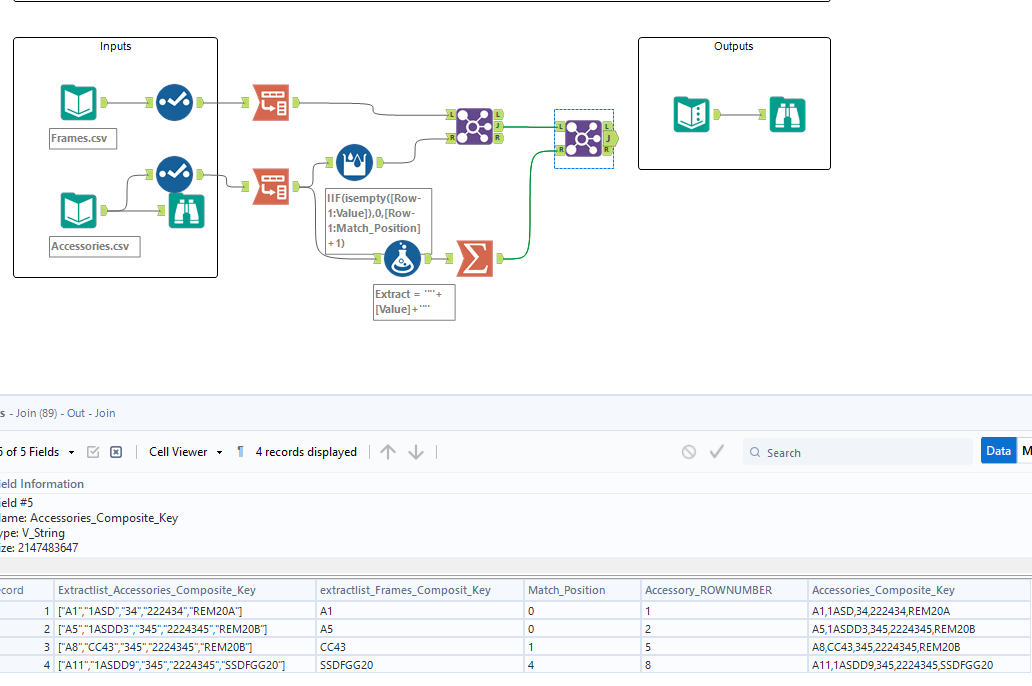Image resolution: width=1032 pixels, height=686 pixels.
Task: Click the apply checkmark in the results toolbar
Action: tap(716, 452)
